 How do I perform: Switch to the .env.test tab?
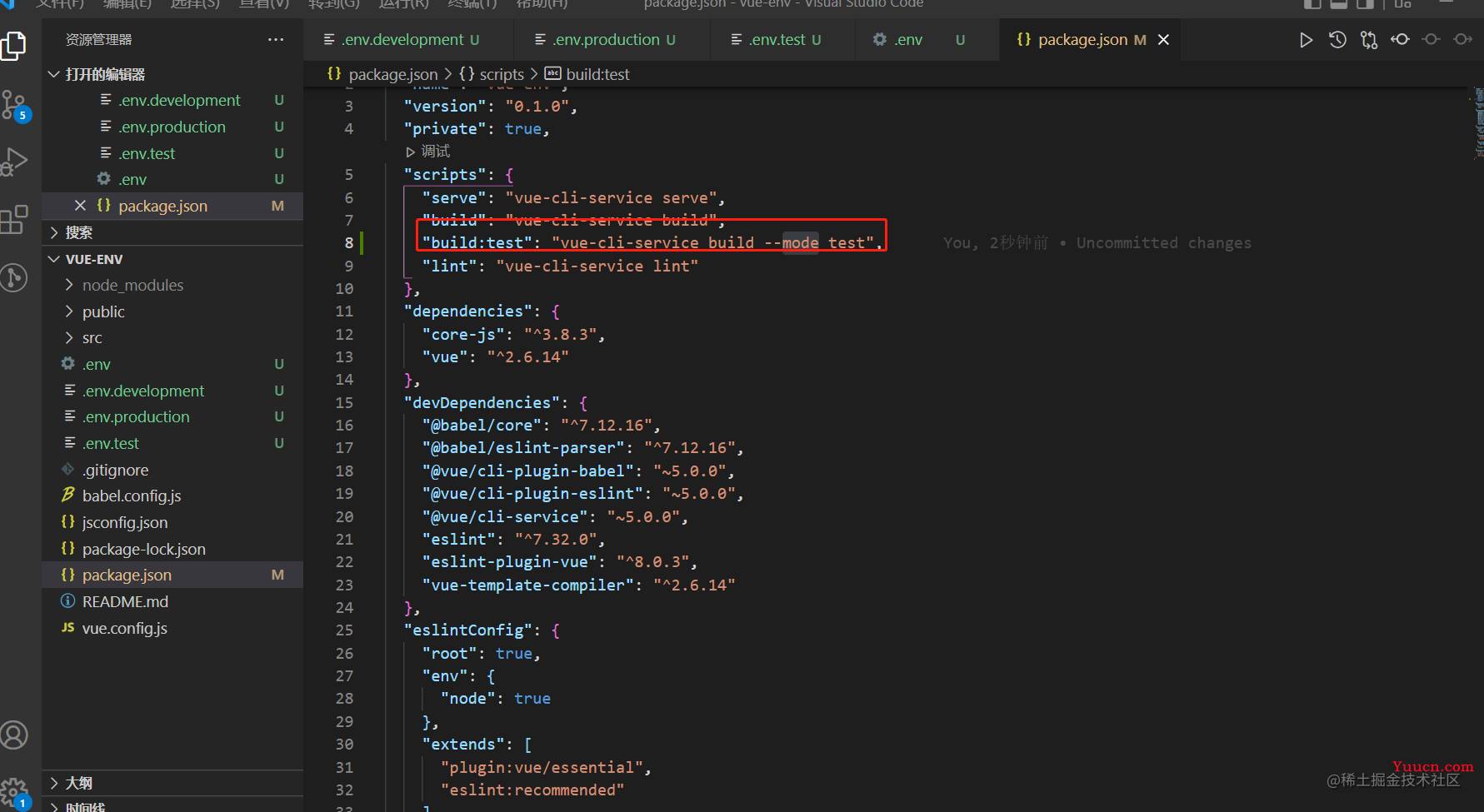(777, 40)
